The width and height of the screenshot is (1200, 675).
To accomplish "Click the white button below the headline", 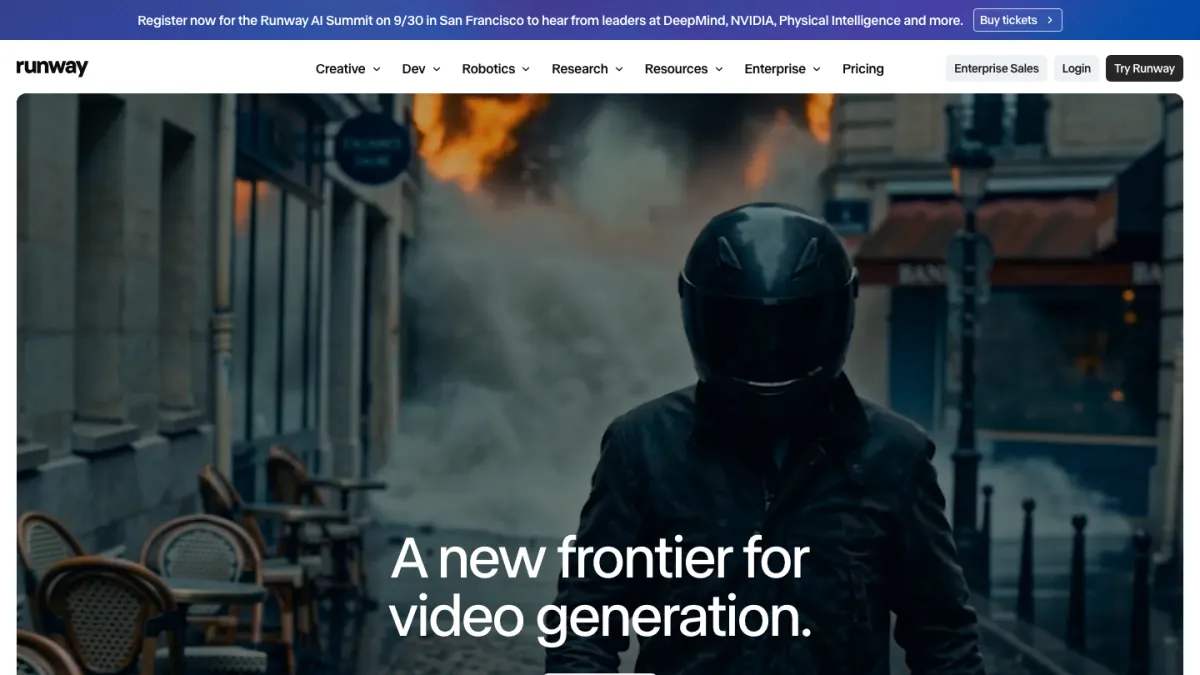I will pos(600,673).
